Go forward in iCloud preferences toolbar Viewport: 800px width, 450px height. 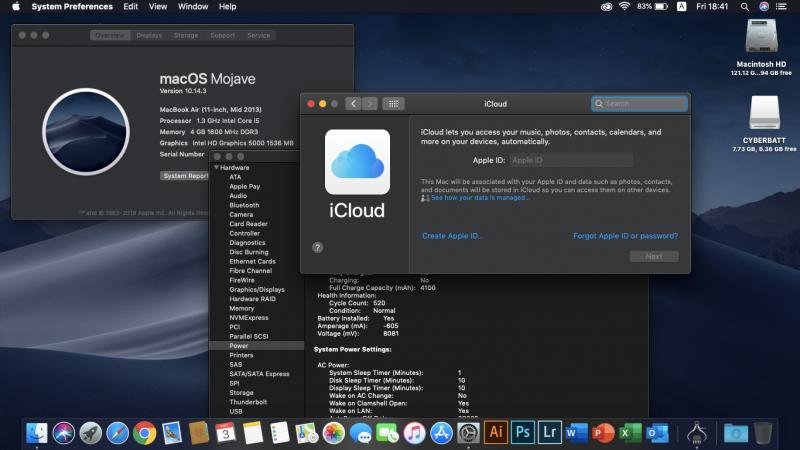click(370, 104)
